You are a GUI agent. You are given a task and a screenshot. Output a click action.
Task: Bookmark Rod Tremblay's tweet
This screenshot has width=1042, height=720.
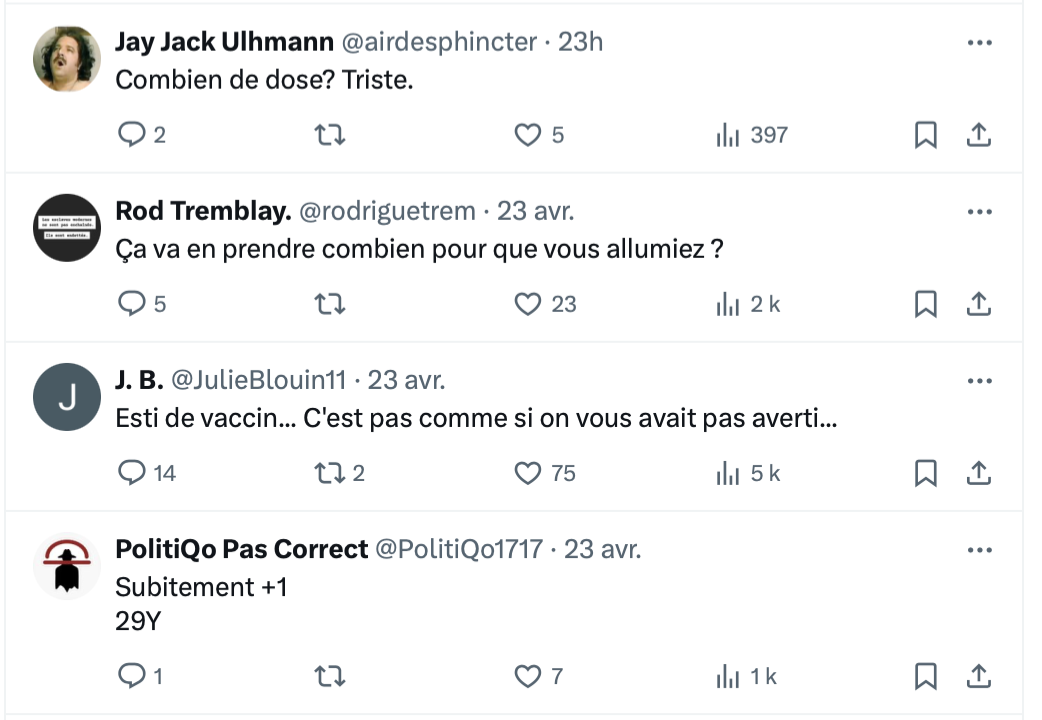coord(926,304)
